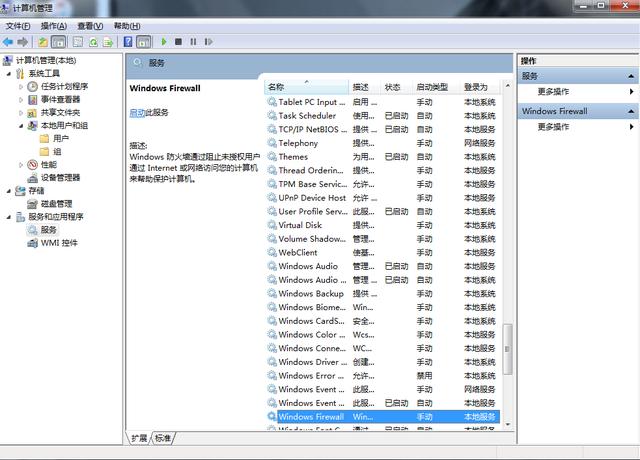Viewport: 640px width, 460px height.
Task: Select the Task Scheduler service row
Action: (x=383, y=116)
